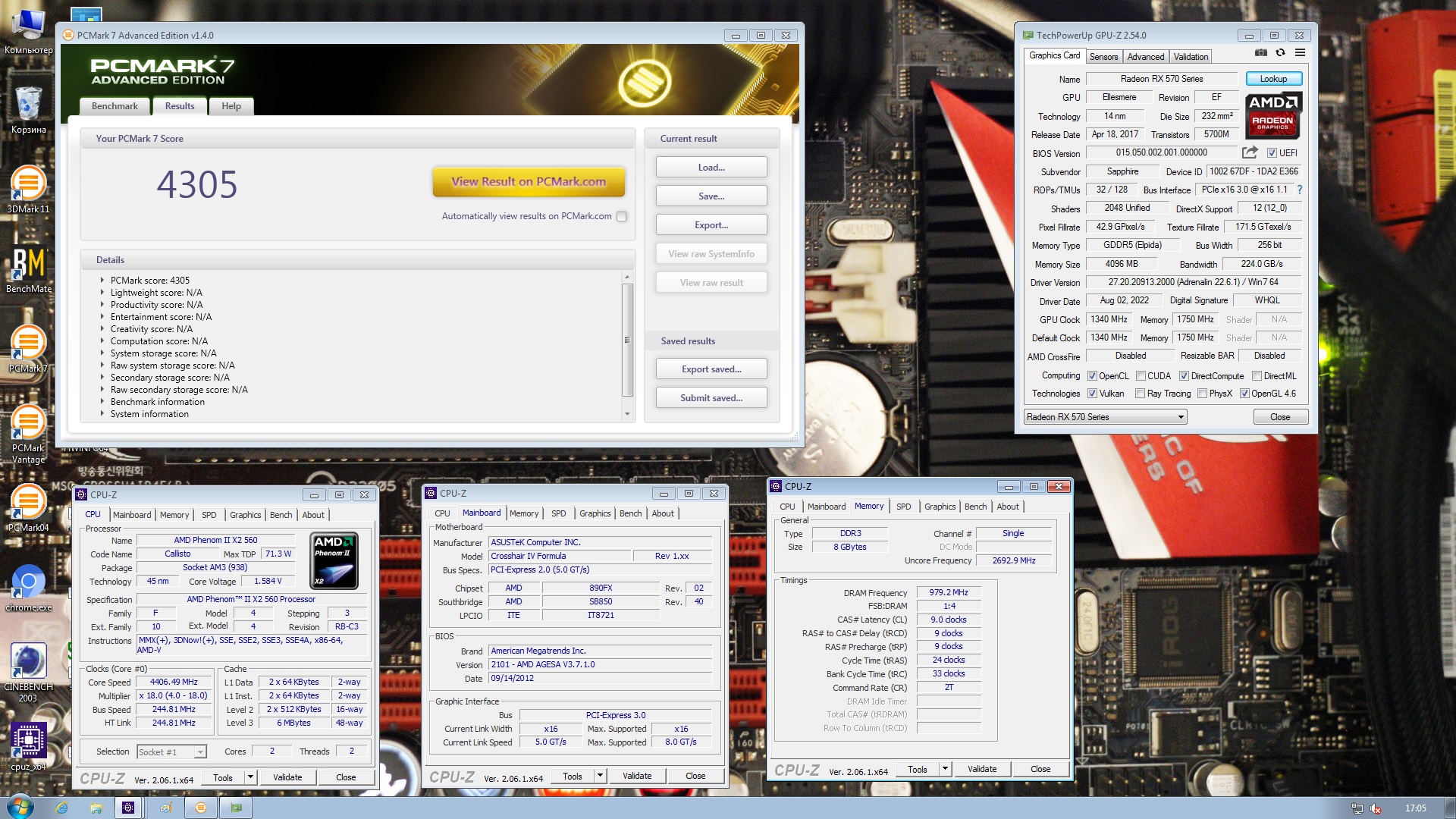Click Details list vertical scrollbar in PCMark

point(627,340)
